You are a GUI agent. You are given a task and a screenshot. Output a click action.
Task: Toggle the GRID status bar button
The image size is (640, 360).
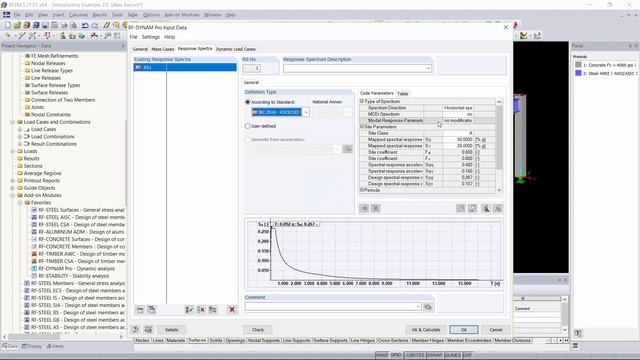tap(396, 355)
